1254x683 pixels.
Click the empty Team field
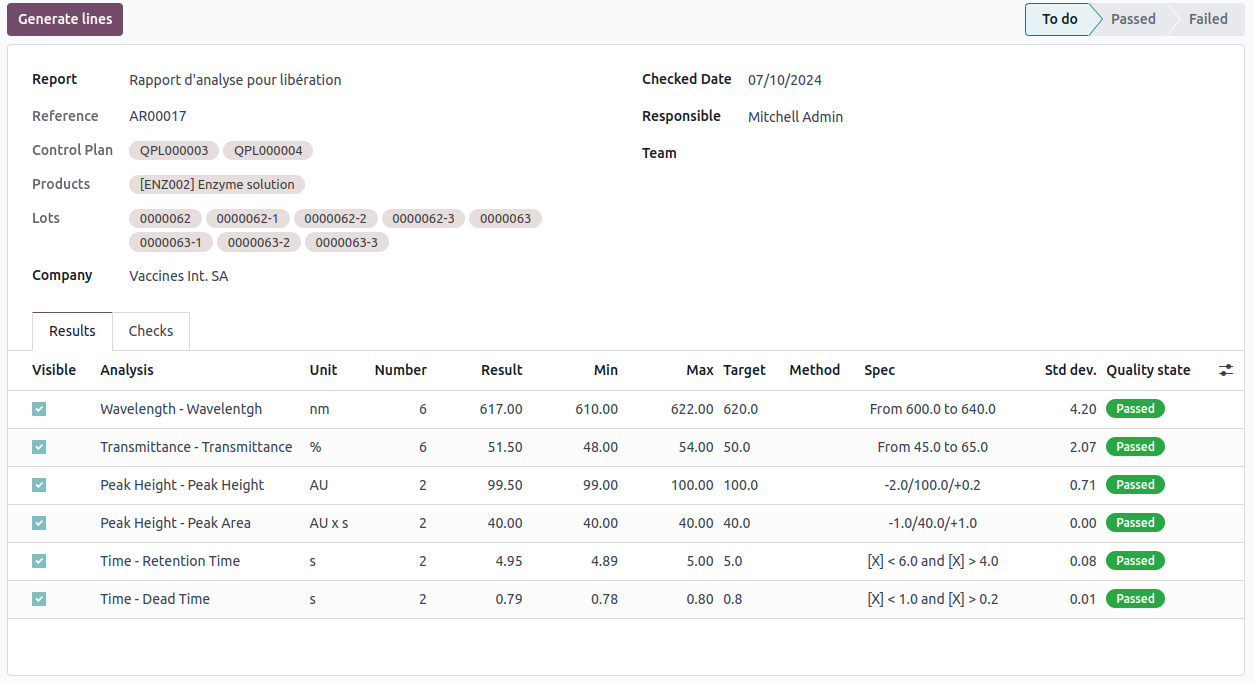coord(900,154)
